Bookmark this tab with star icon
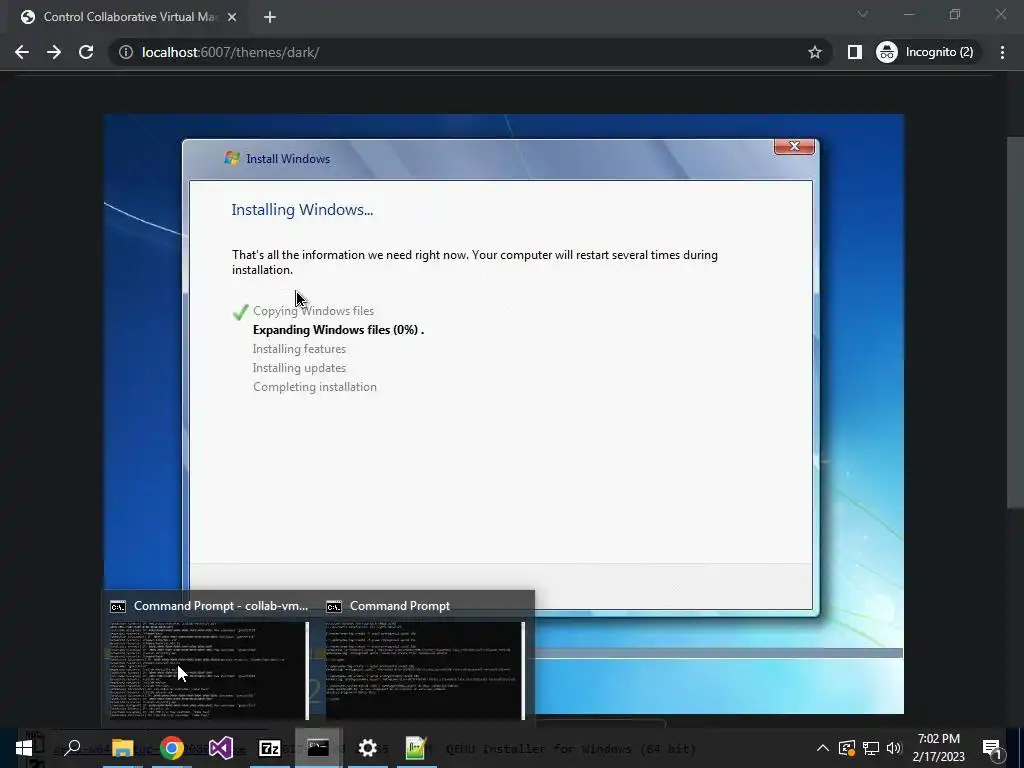The image size is (1024, 768). pyautogui.click(x=814, y=52)
